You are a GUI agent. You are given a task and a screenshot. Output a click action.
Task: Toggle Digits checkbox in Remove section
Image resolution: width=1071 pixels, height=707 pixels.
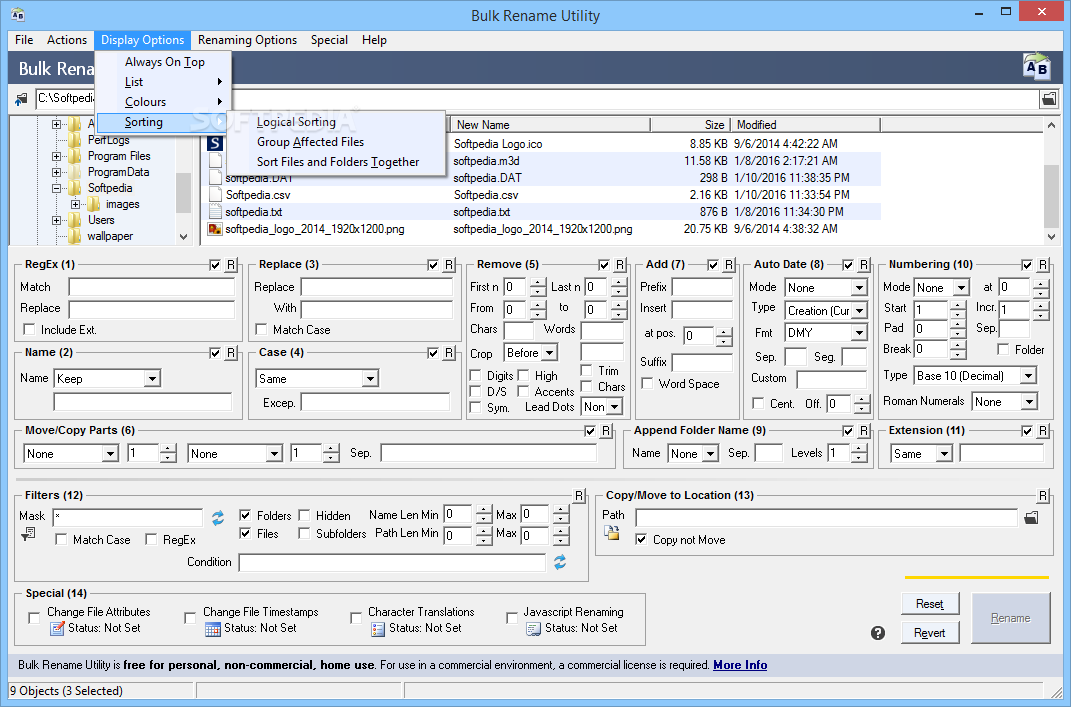pos(475,376)
